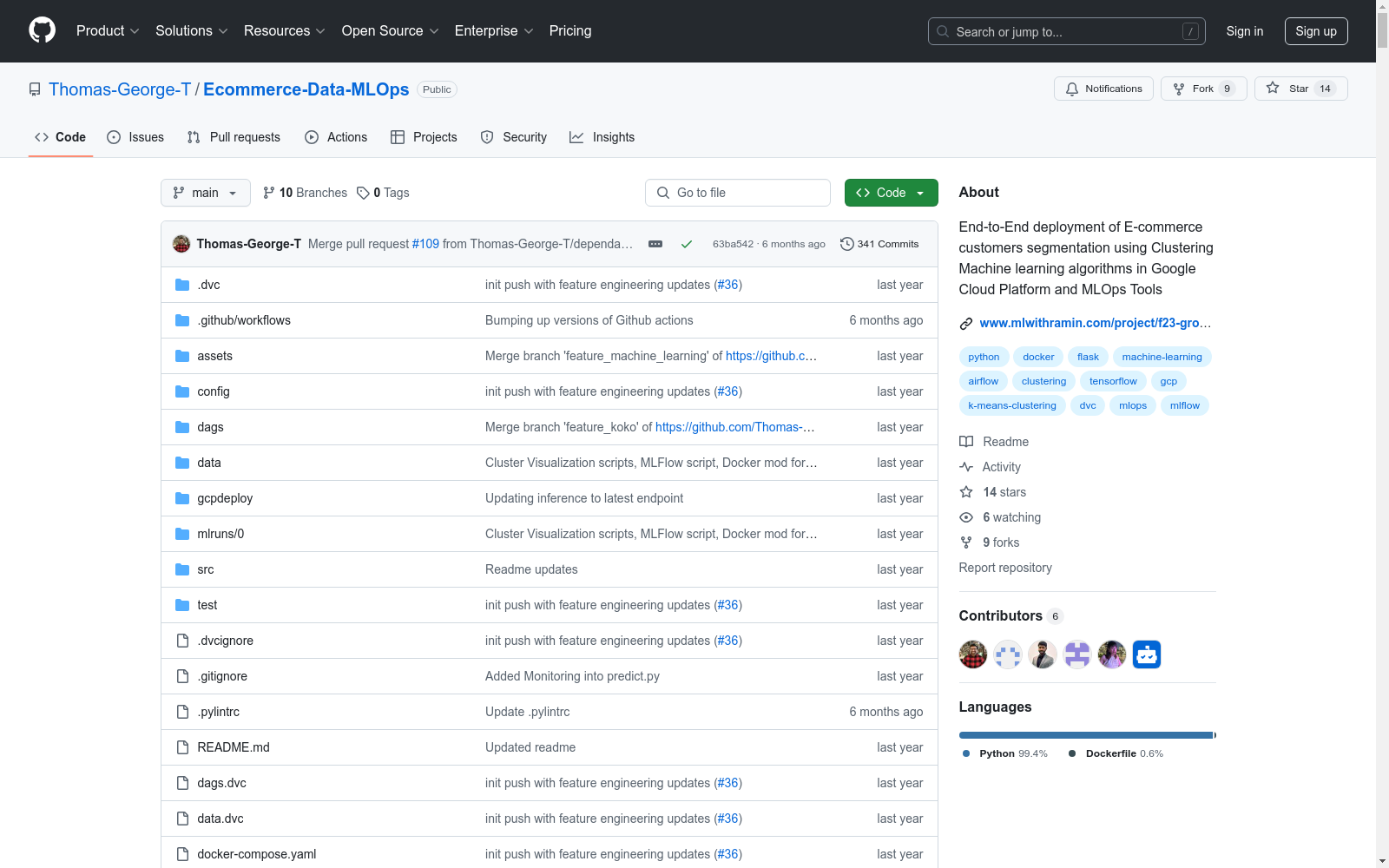The width and height of the screenshot is (1389, 868).
Task: Click the gcpdeploy folder icon
Action: (x=182, y=498)
